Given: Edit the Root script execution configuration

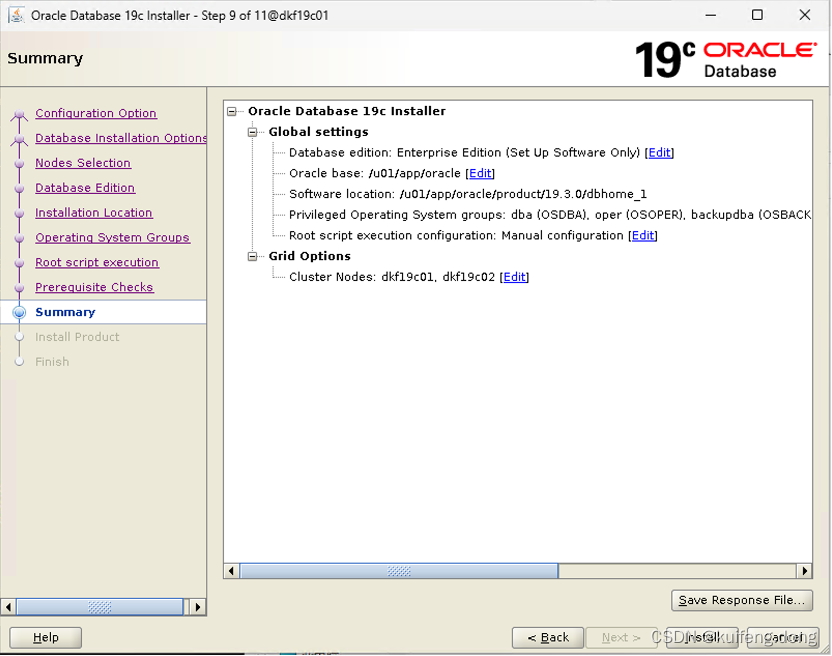Looking at the screenshot, I should tap(642, 235).
